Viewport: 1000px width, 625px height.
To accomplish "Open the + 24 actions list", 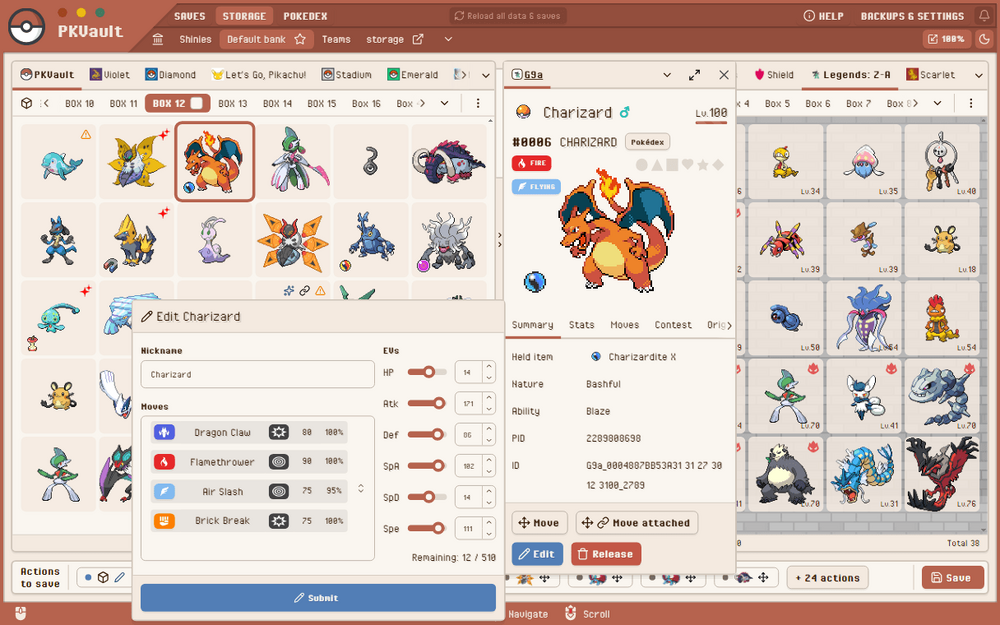I will pos(827,578).
